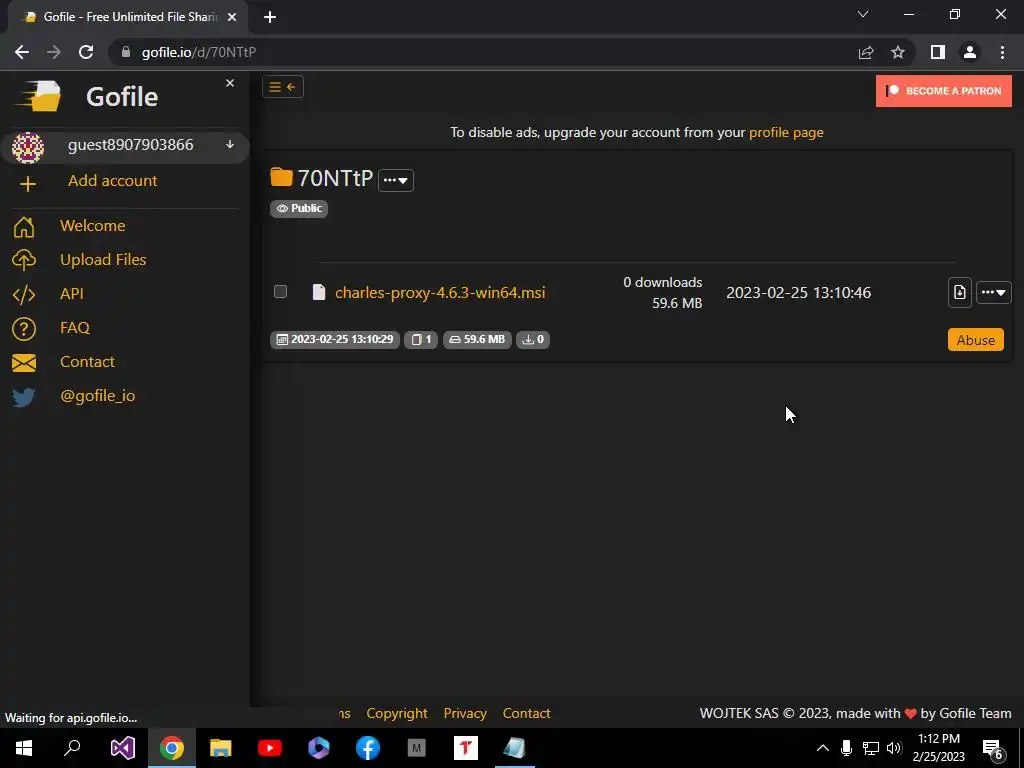
Task: Click the Become a Patron button
Action: pyautogui.click(x=944, y=91)
